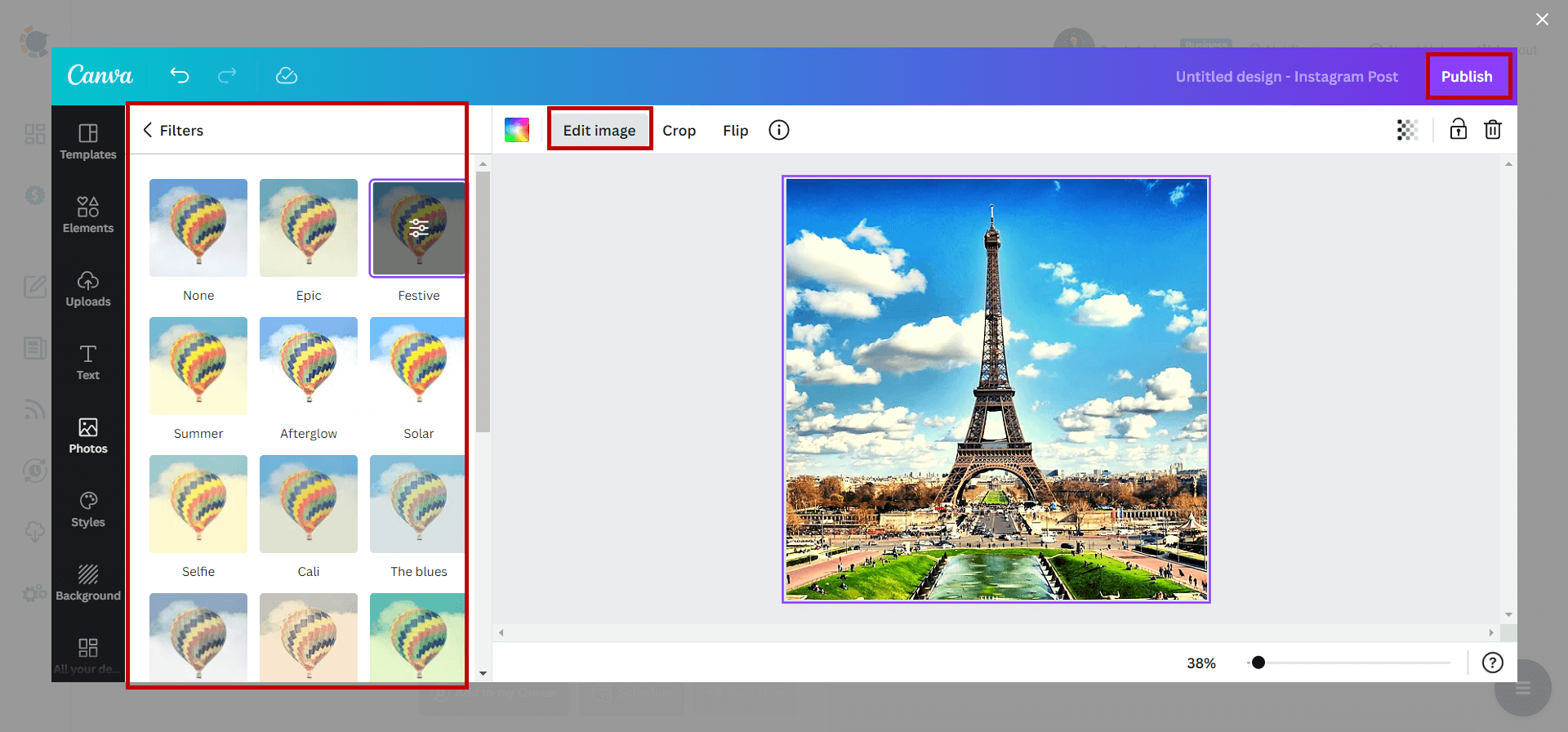Viewport: 1568px width, 732px height.
Task: Open the Uploads sidebar tab
Action: tap(88, 288)
